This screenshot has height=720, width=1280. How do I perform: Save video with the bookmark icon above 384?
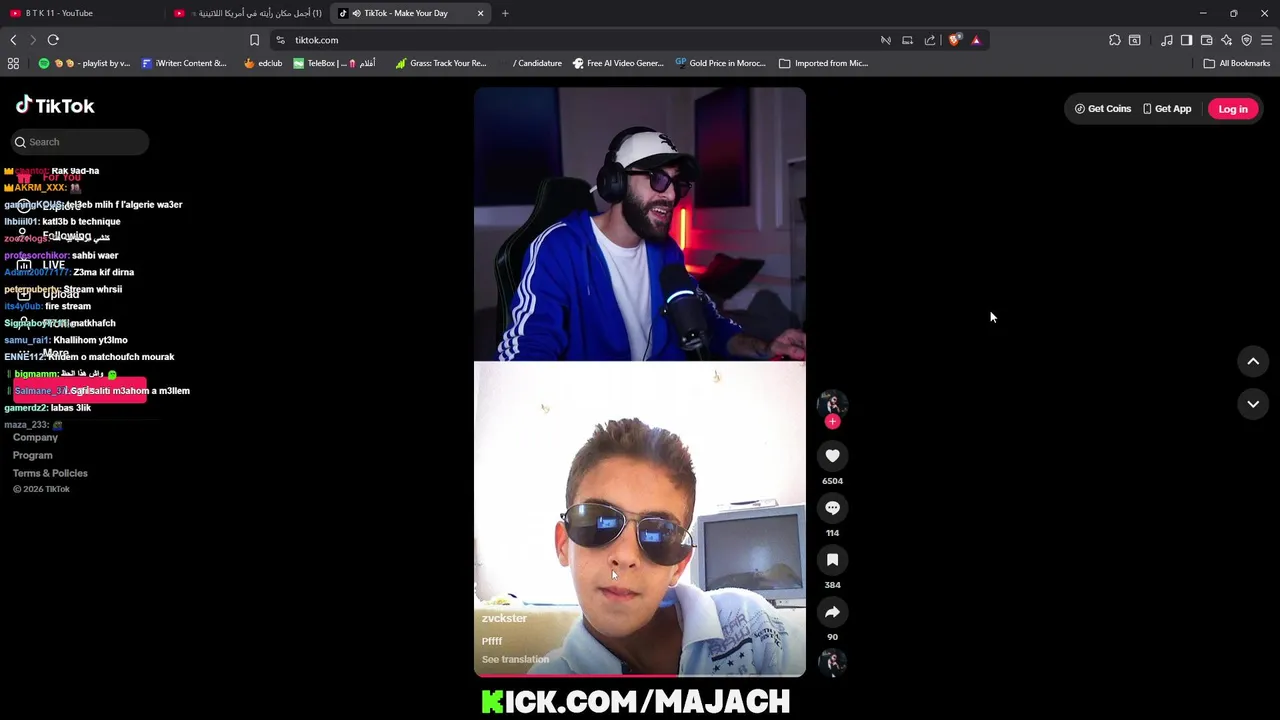(832, 560)
